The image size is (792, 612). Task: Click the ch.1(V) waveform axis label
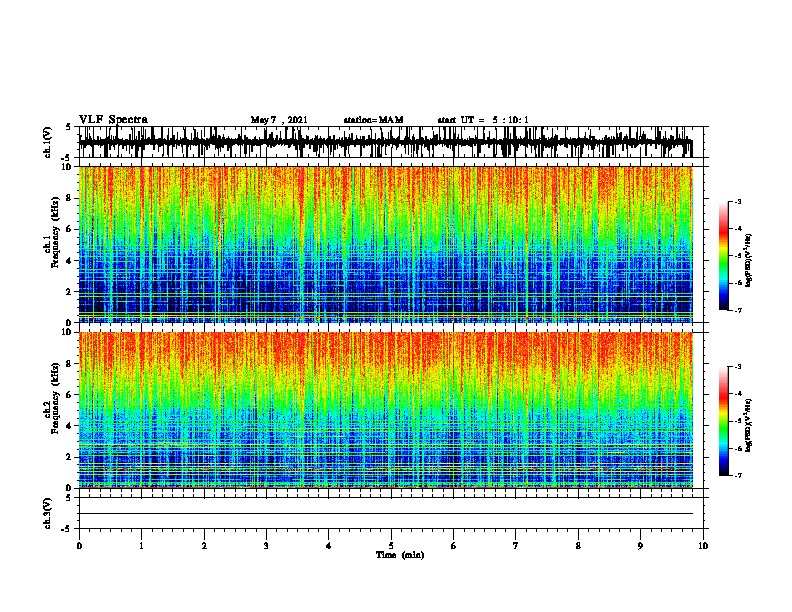coord(48,142)
